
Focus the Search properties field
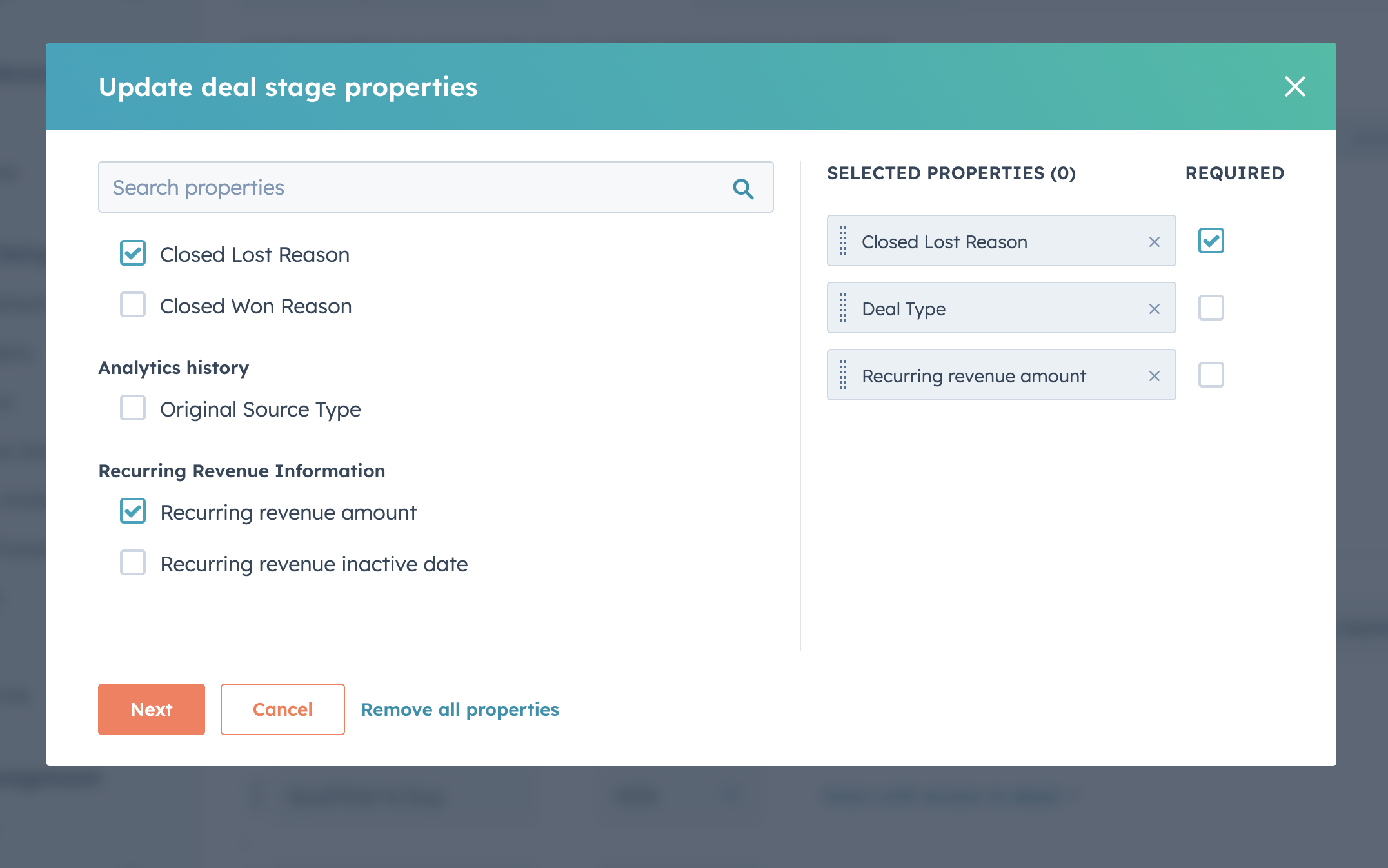coord(436,187)
